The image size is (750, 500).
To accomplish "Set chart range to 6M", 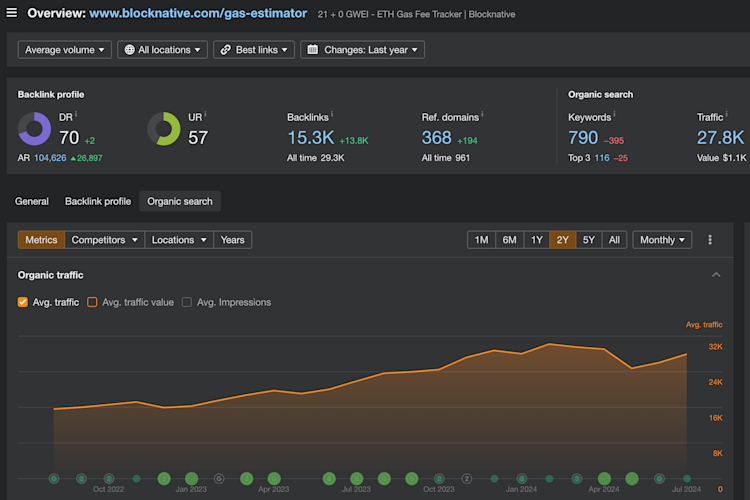I will pos(509,240).
